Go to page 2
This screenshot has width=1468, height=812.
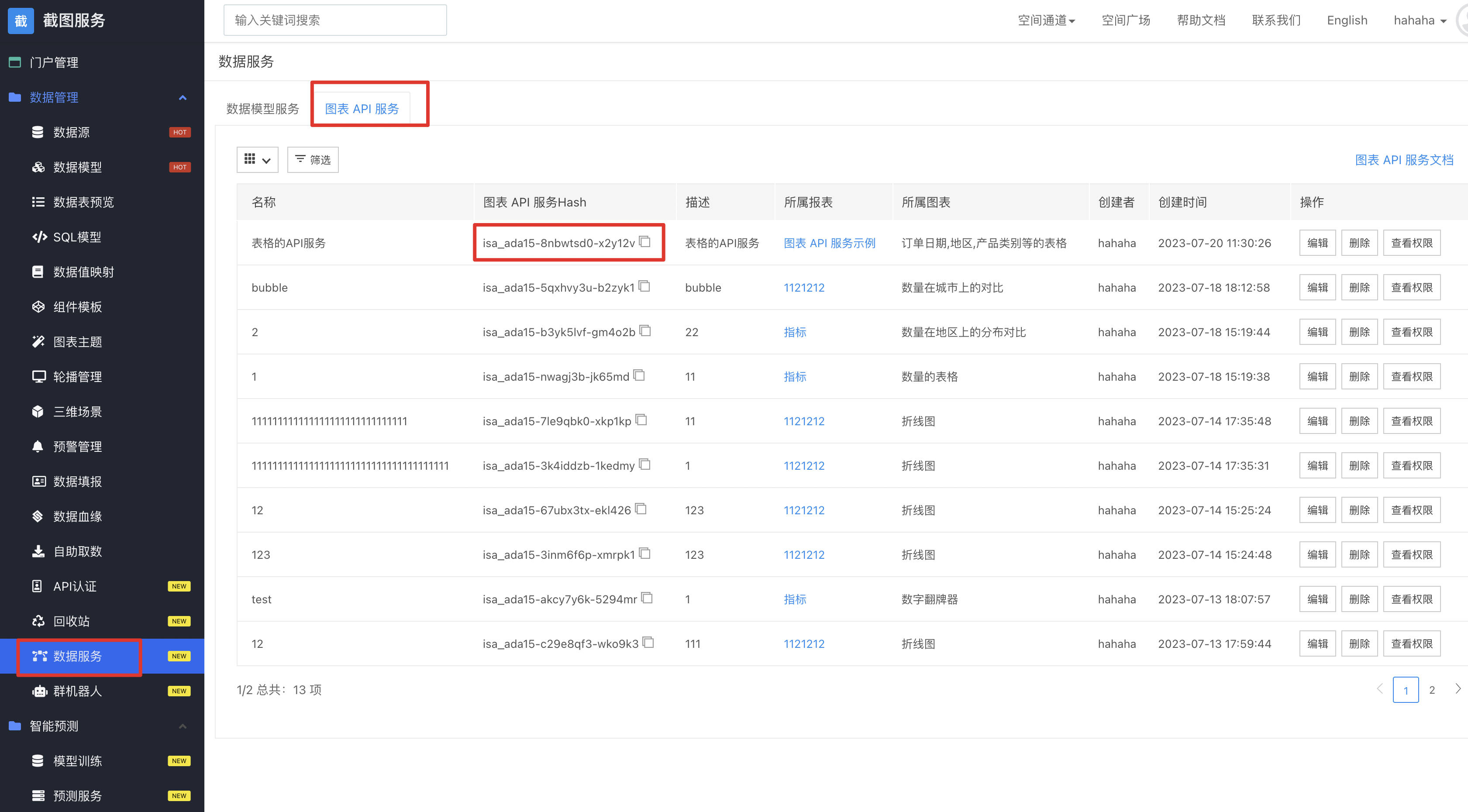click(1431, 690)
